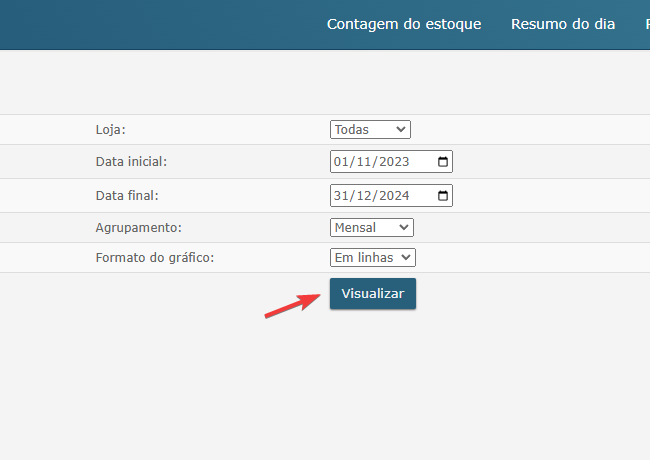Open calendar picker for Data final
650x460 pixels.
[x=443, y=196]
